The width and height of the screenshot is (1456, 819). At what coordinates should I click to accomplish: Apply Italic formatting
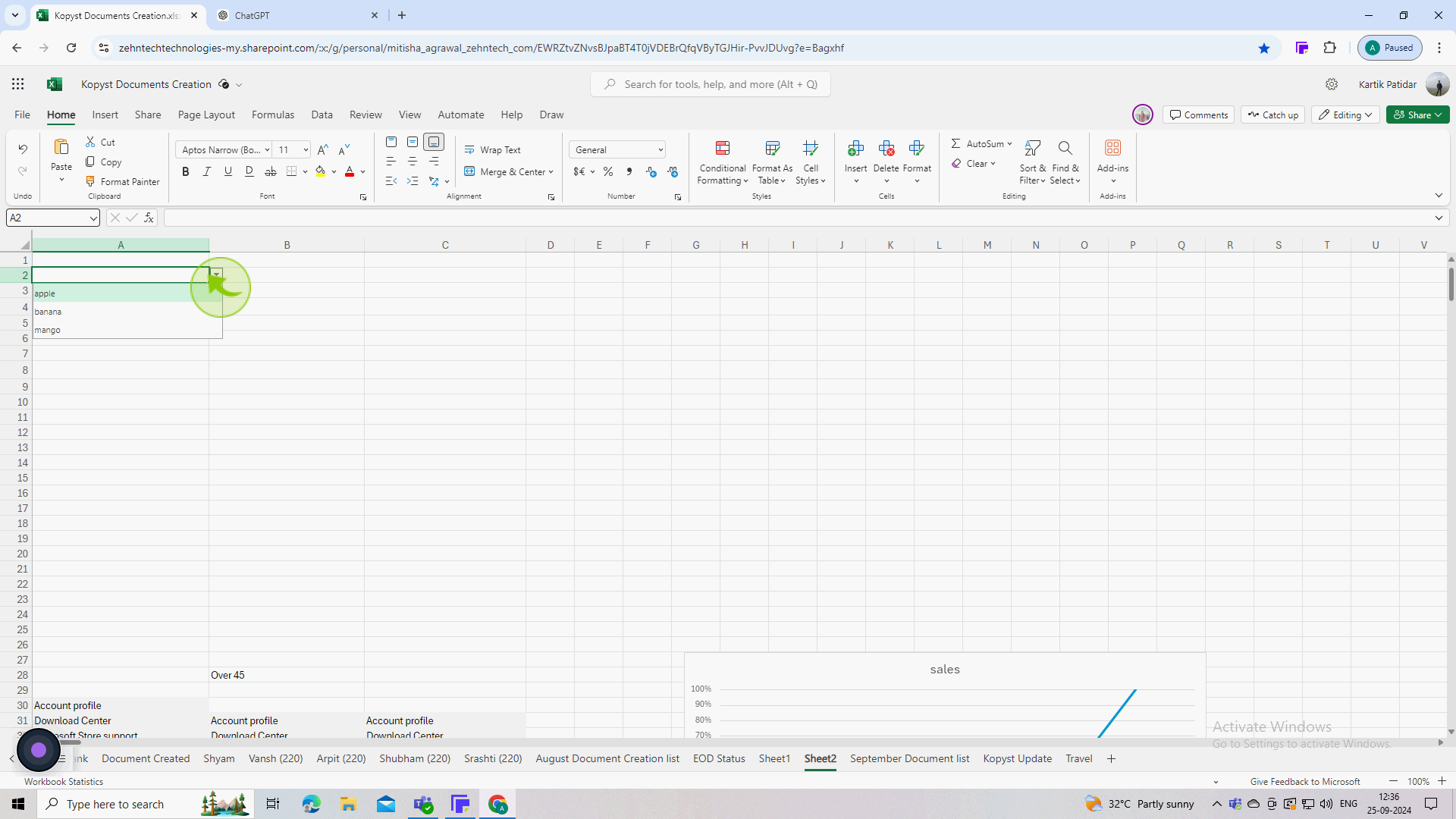point(206,172)
